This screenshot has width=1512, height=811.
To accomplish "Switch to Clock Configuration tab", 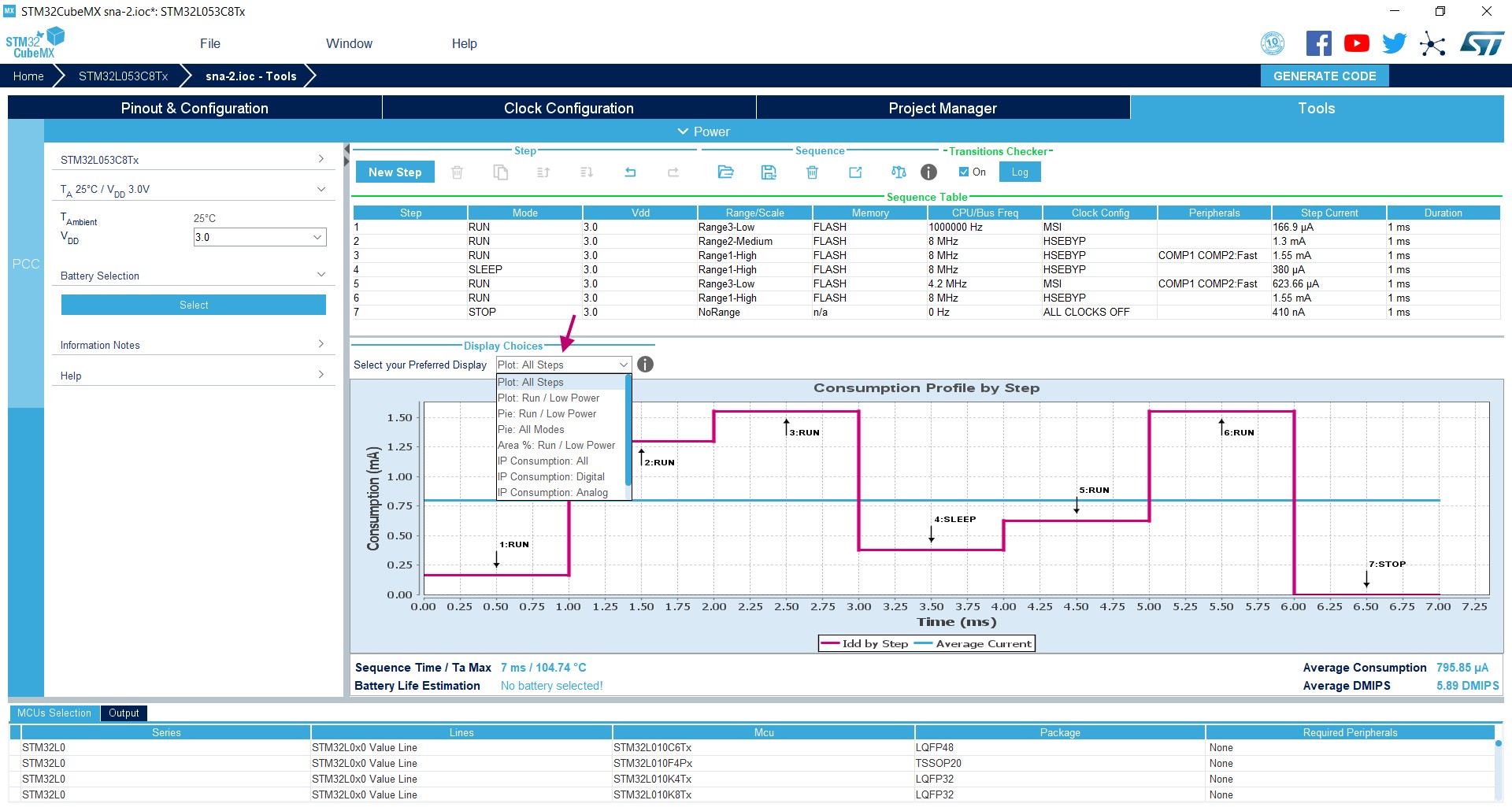I will point(569,108).
